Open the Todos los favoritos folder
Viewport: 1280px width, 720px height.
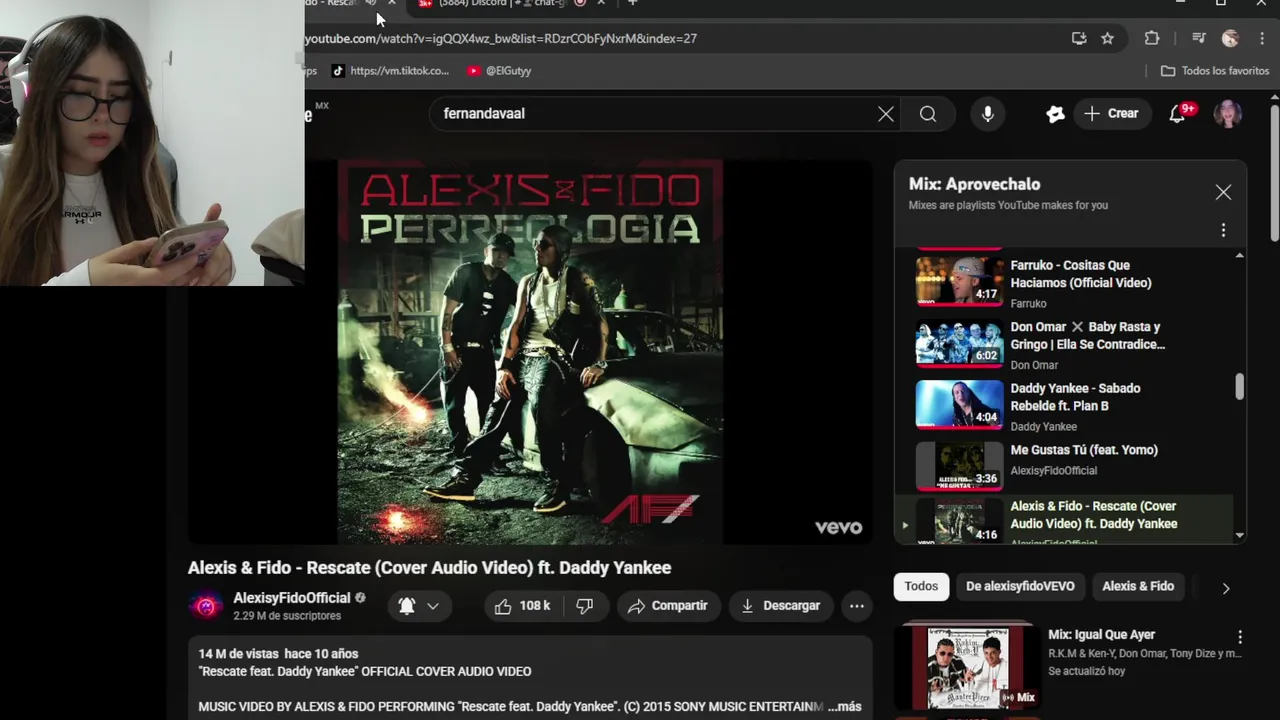1215,71
